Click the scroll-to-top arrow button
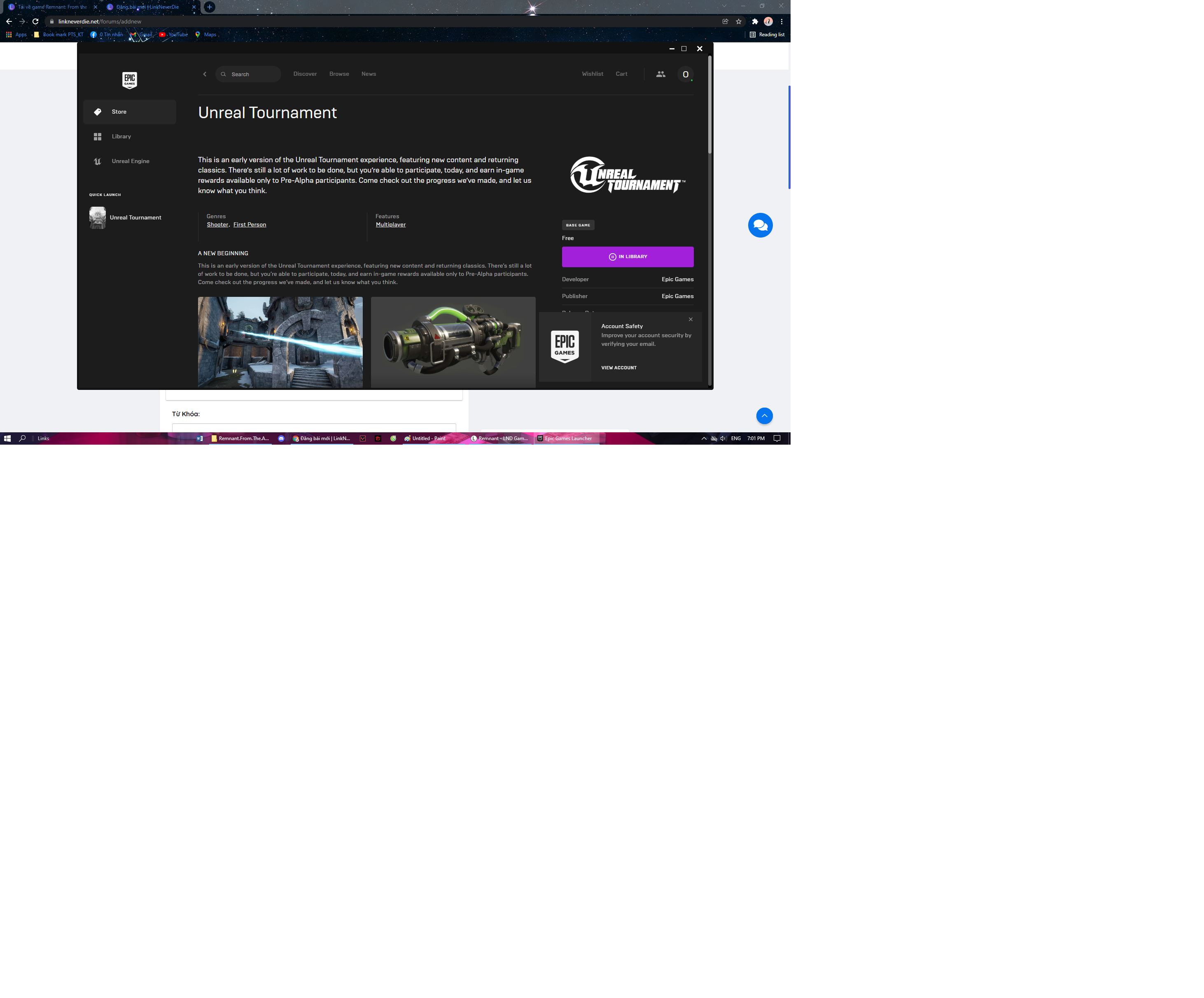This screenshot has width=1204, height=998. 764,415
